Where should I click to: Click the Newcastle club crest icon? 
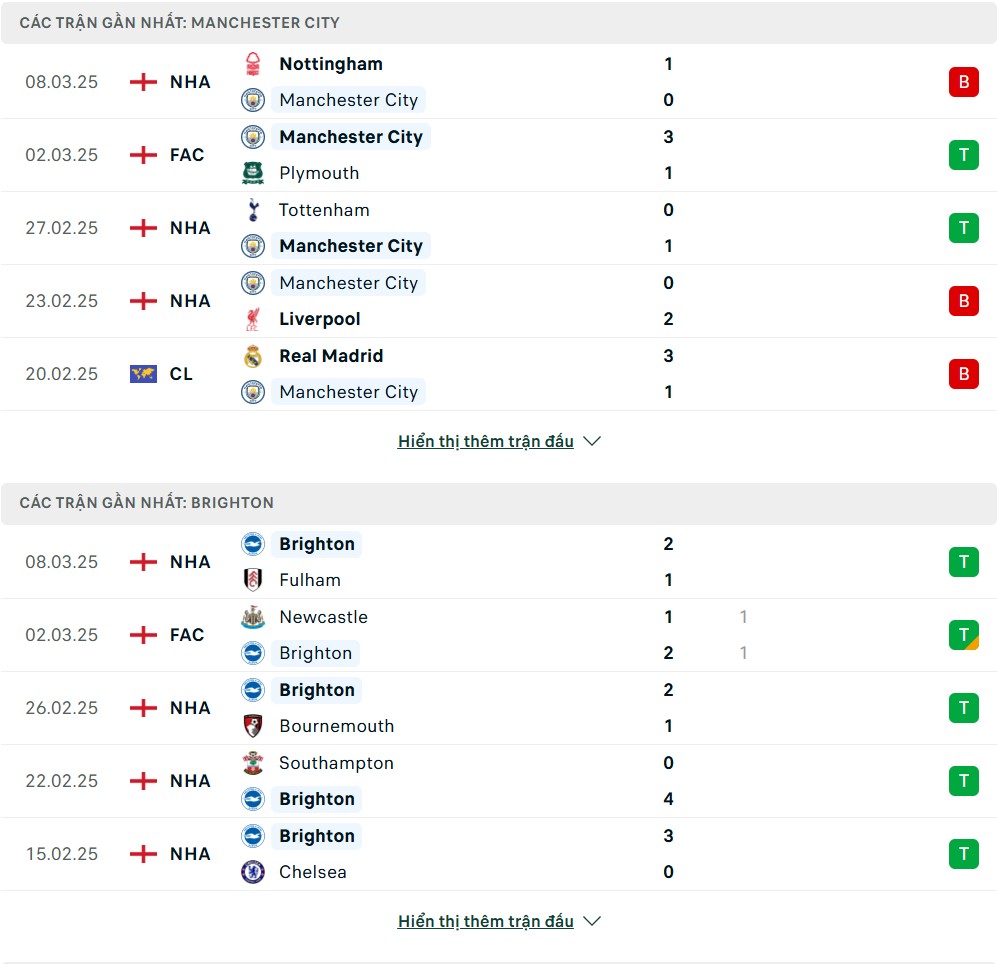[x=252, y=617]
